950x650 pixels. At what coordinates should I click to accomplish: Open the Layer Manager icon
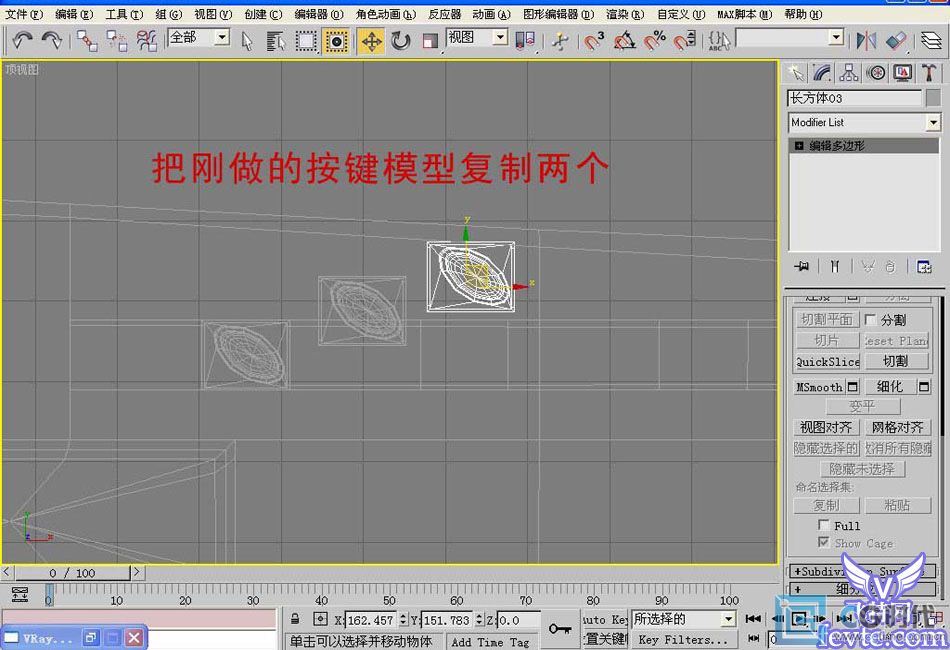click(931, 41)
